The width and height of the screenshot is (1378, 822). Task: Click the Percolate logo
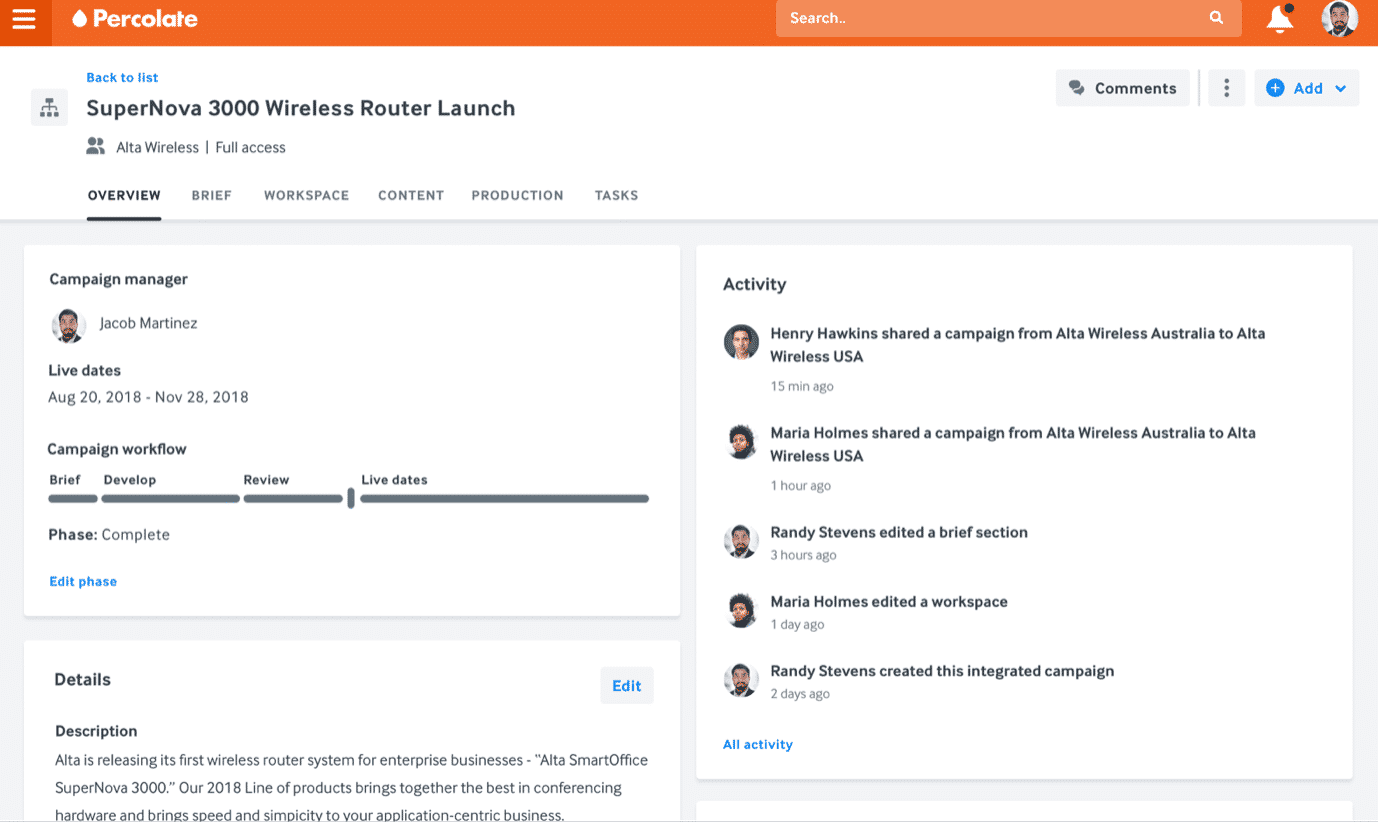pos(135,18)
